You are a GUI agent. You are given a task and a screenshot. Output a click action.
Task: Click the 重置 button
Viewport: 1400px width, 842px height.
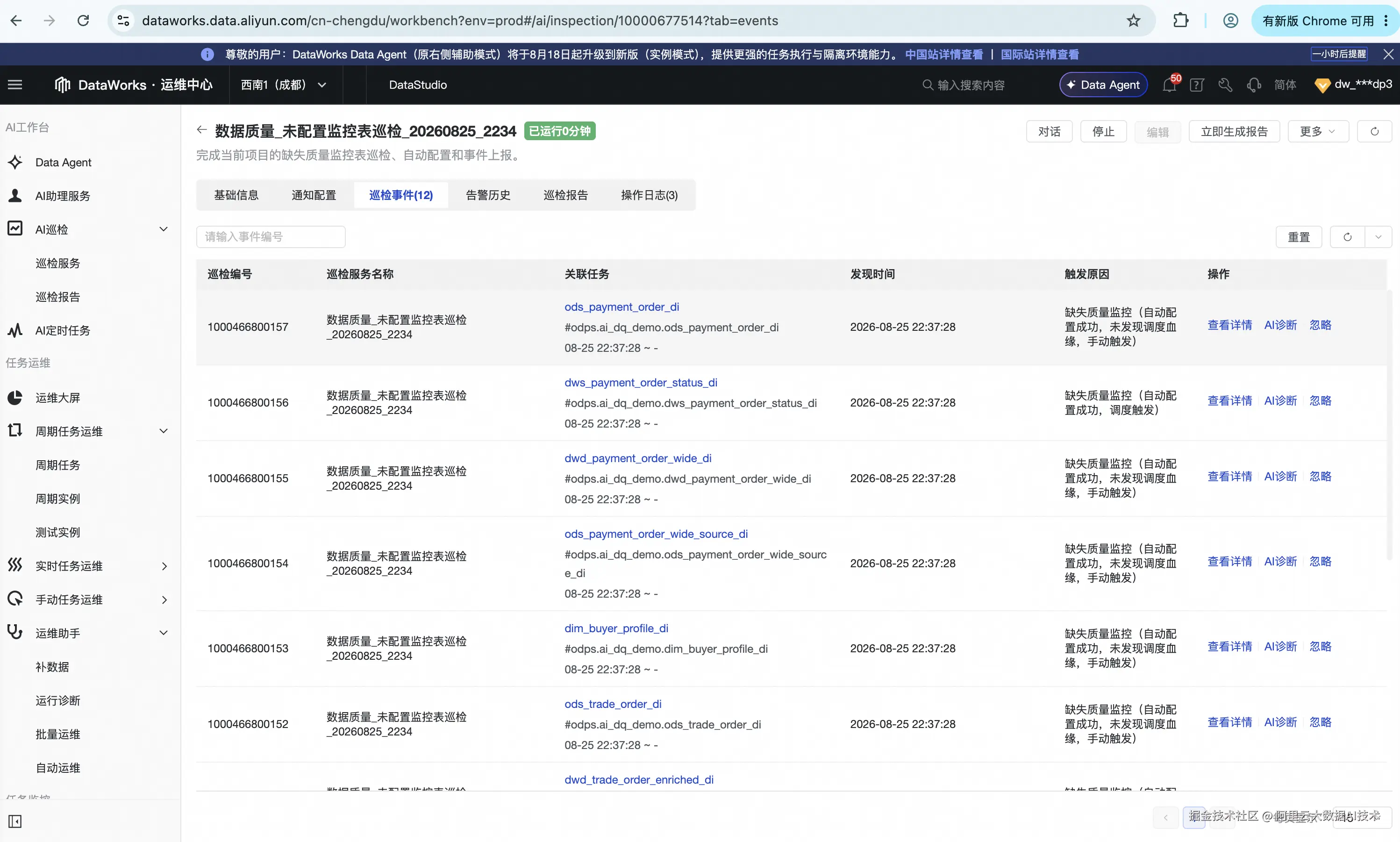pos(1299,237)
